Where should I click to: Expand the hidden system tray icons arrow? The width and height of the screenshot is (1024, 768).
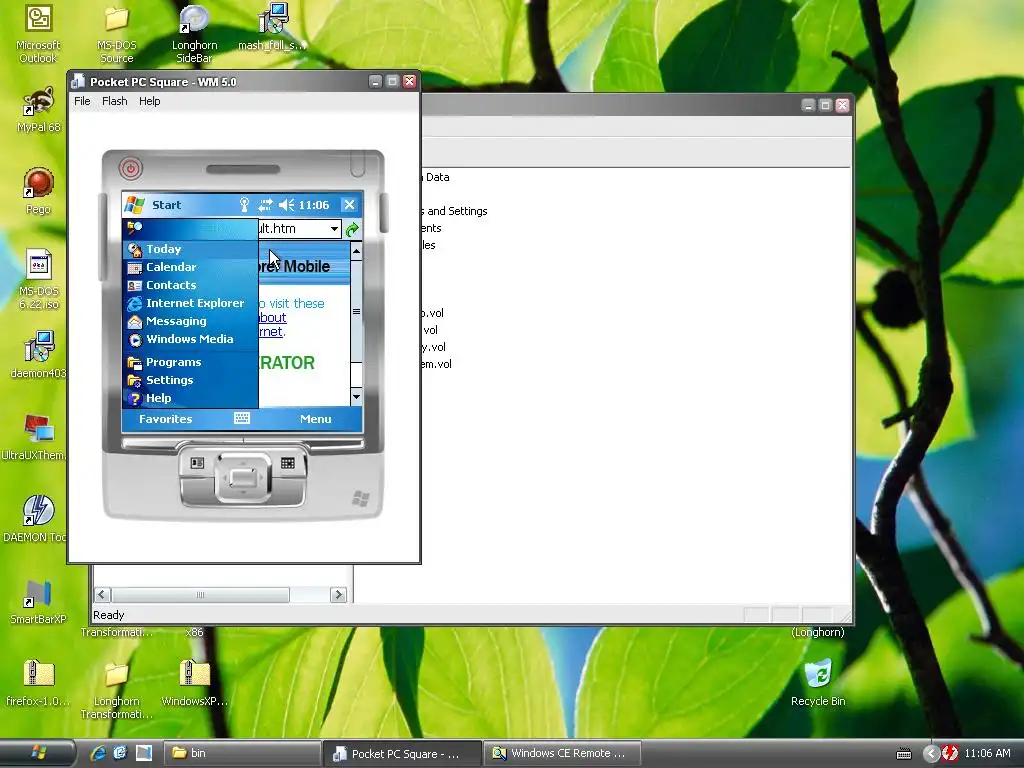pos(931,754)
